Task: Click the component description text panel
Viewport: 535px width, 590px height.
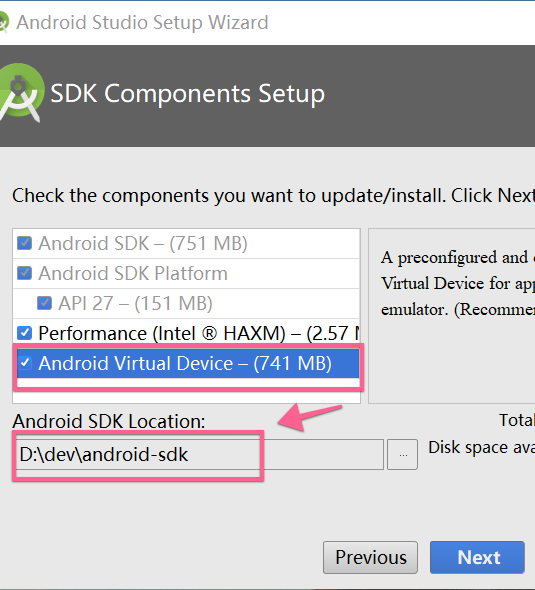Action: click(x=451, y=316)
